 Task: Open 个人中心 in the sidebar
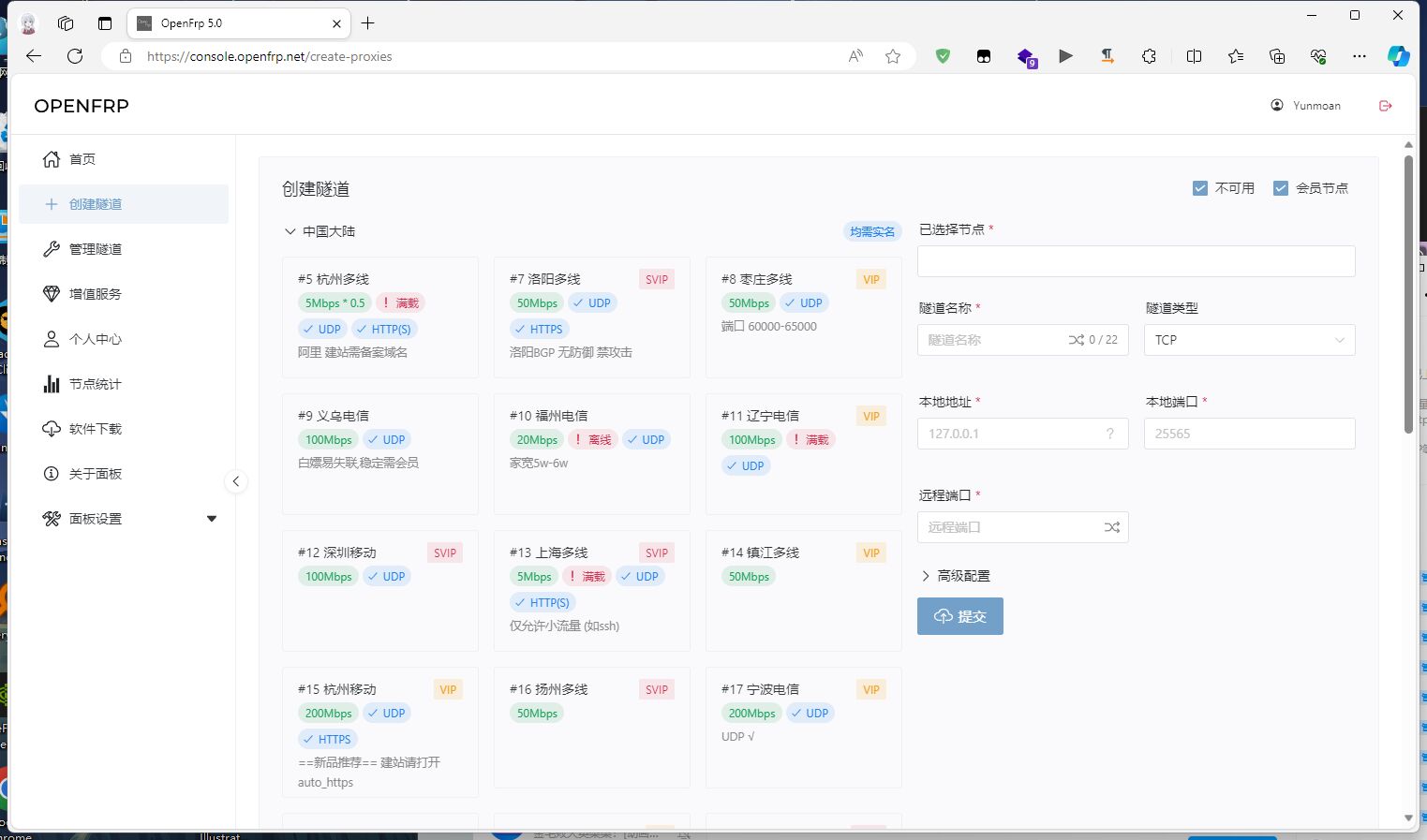(124, 339)
